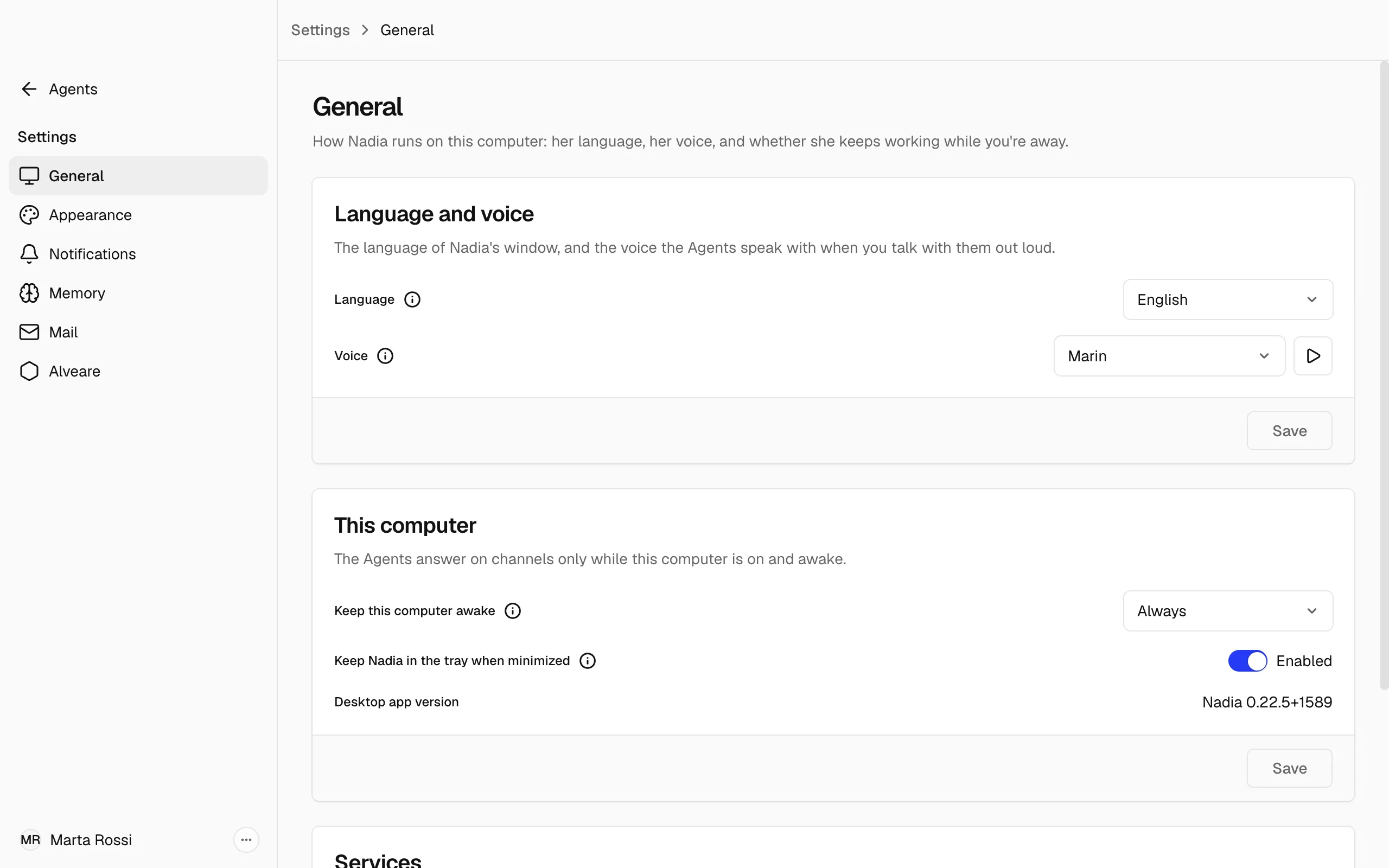Screen dimensions: 1389x868
Task: Click the bell icon for Notifications
Action: coord(29,254)
